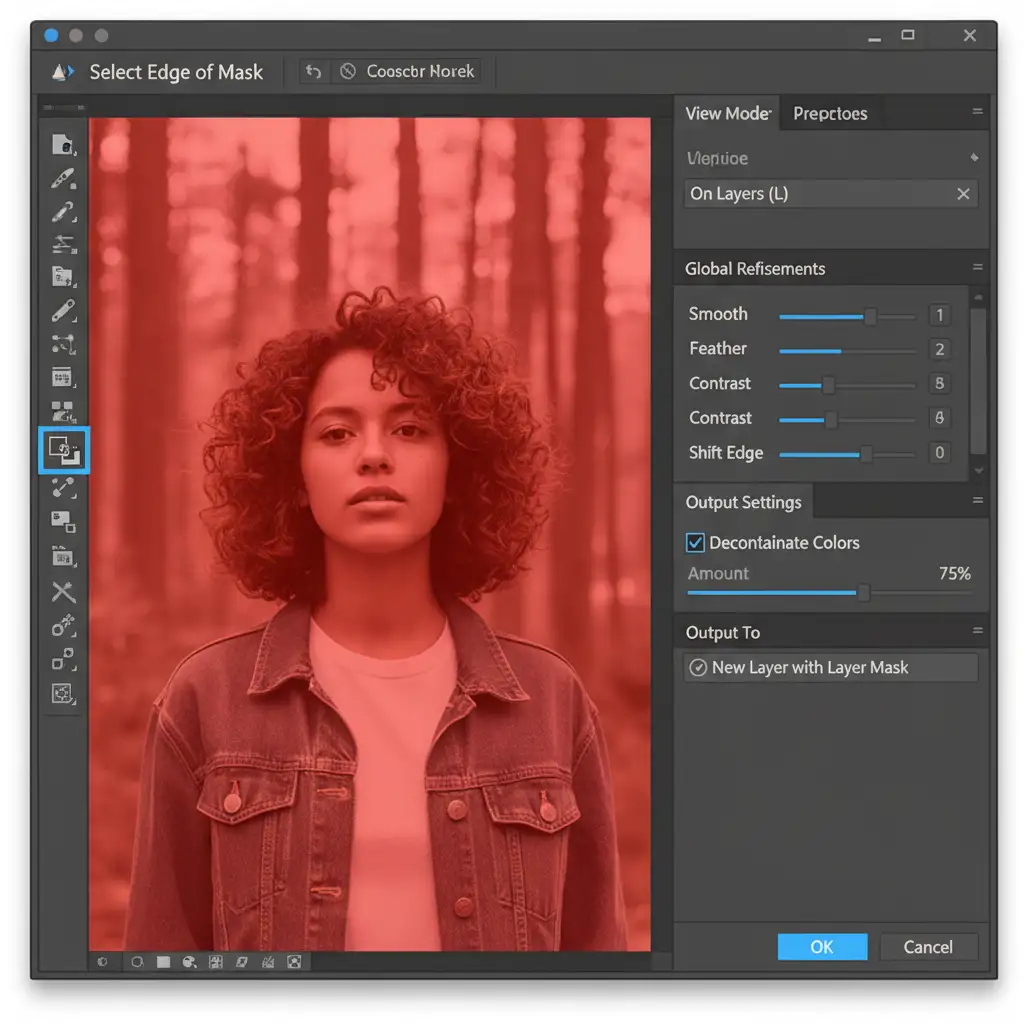Clear On Layers (L) with the X button
This screenshot has height=1024, width=1024.
pos(963,194)
